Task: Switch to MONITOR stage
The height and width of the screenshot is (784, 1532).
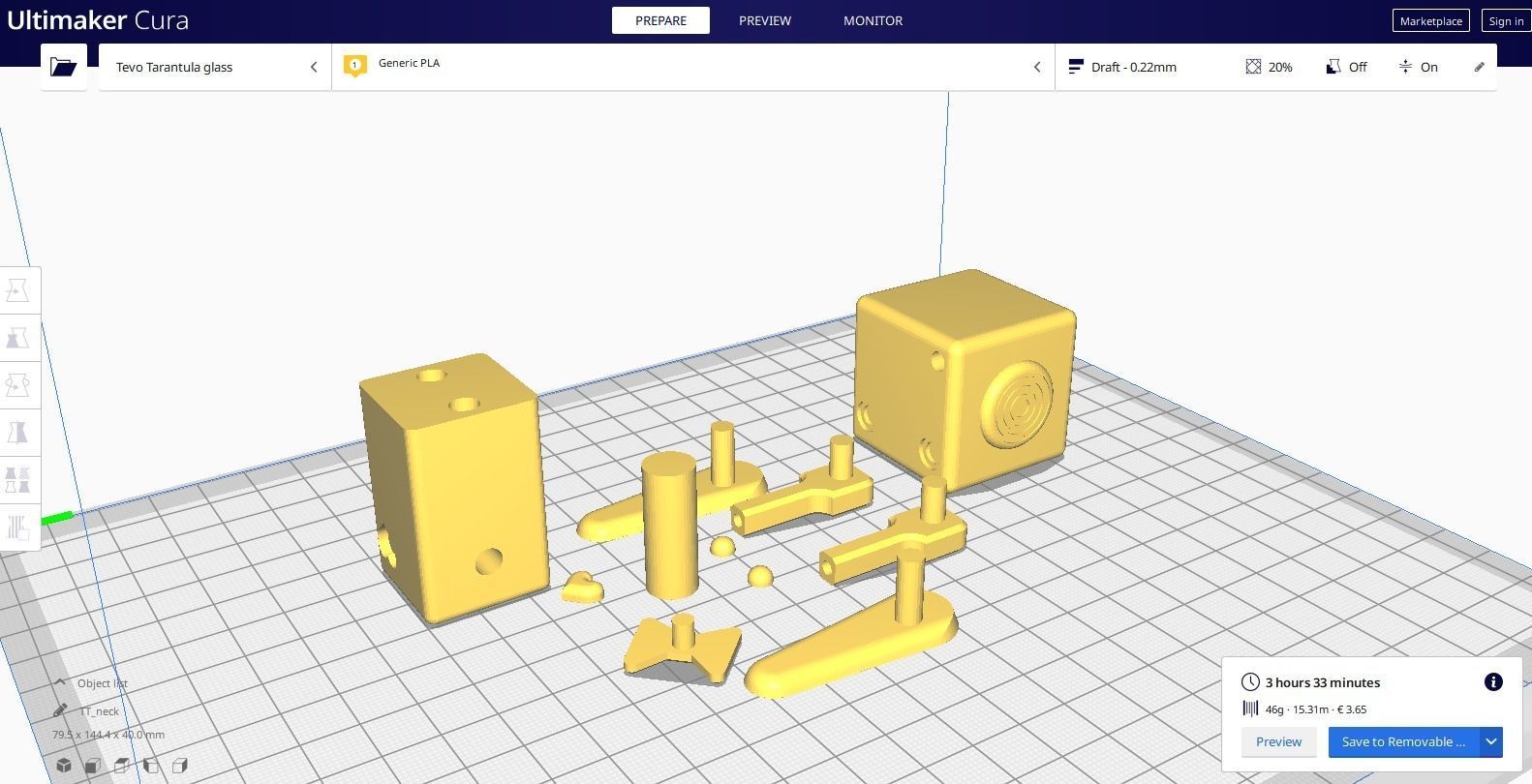Action: coord(873,20)
